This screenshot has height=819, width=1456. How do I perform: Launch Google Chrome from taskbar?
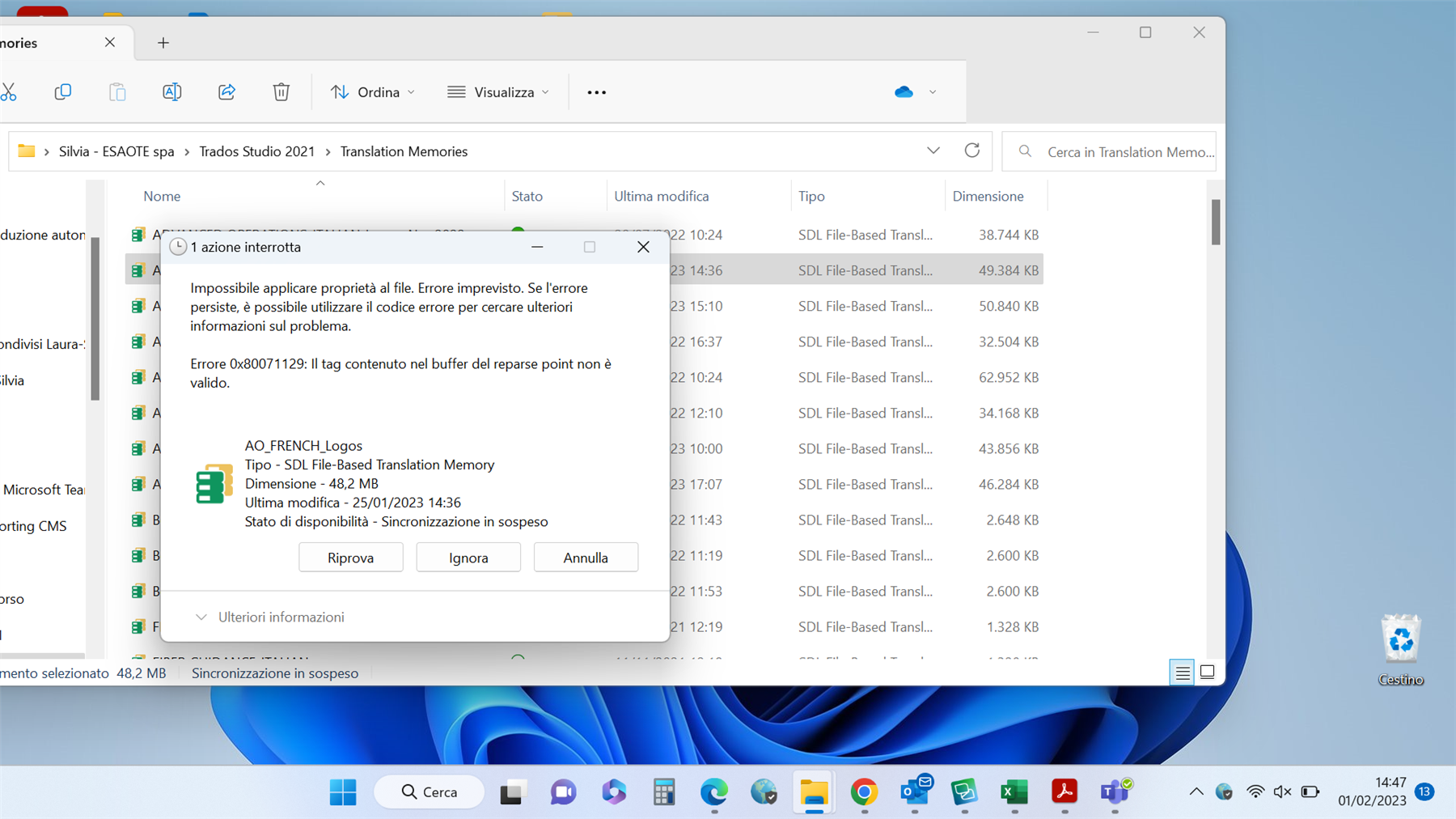tap(864, 792)
